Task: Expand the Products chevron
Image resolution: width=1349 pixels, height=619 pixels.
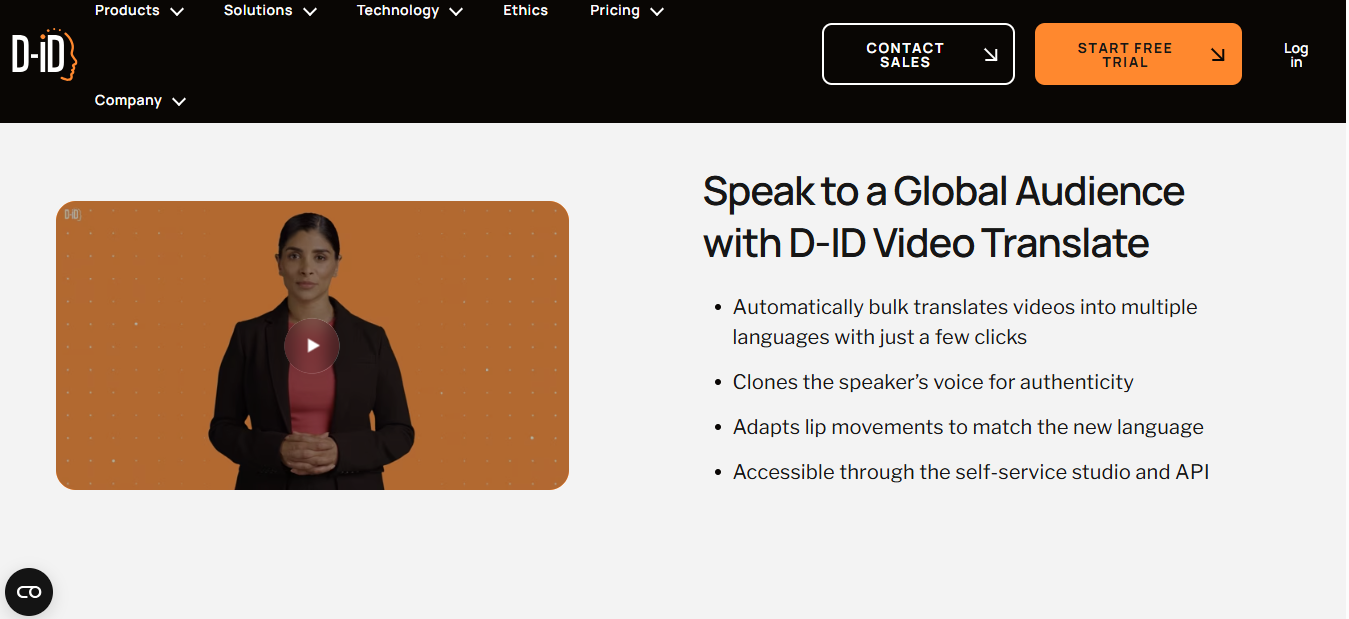Action: point(177,12)
